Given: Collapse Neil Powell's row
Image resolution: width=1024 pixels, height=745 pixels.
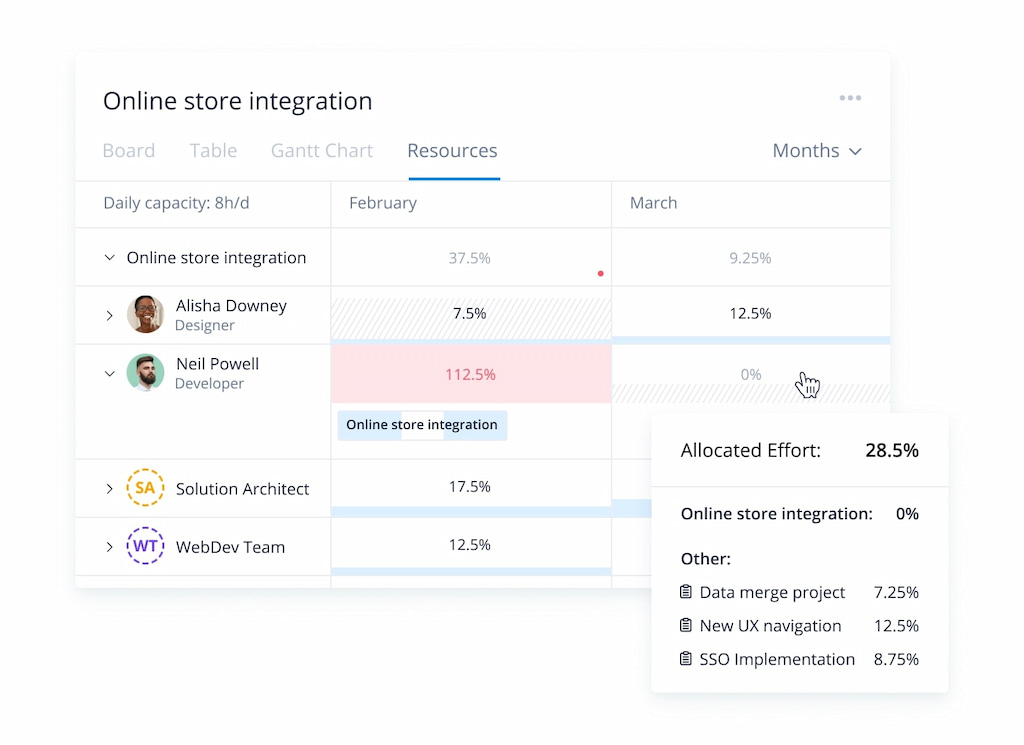Looking at the screenshot, I should tap(110, 373).
